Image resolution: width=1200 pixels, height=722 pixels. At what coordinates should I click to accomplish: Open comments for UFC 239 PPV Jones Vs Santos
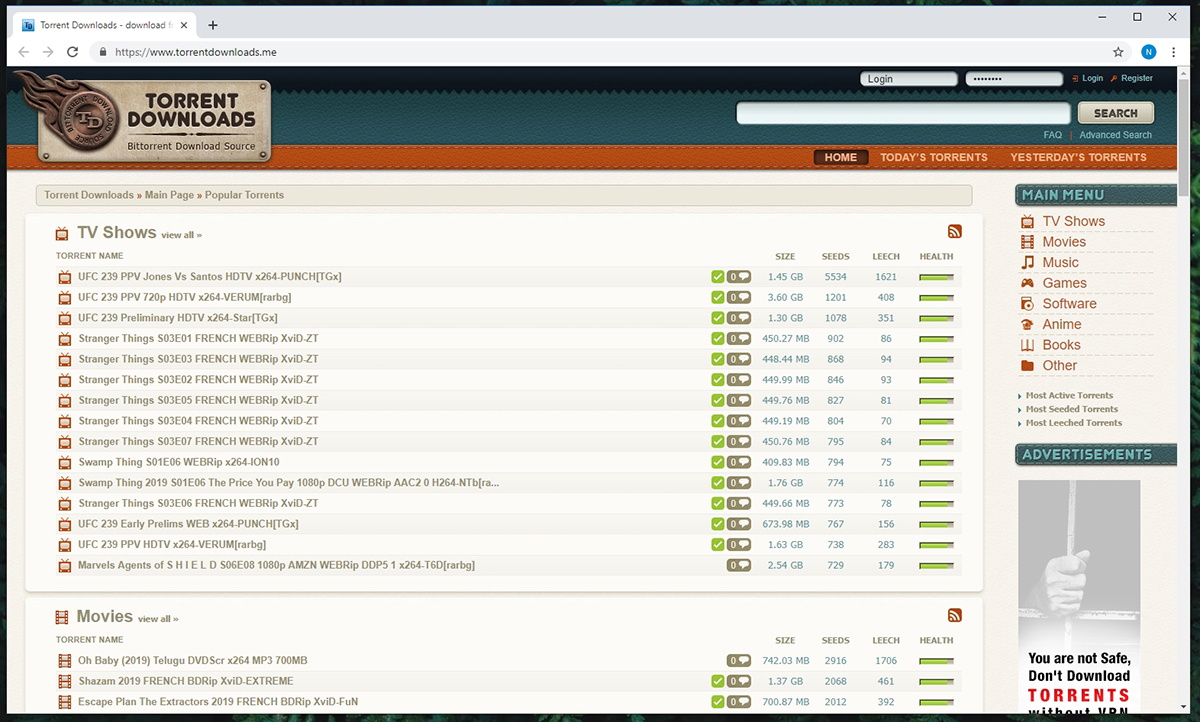(x=739, y=277)
